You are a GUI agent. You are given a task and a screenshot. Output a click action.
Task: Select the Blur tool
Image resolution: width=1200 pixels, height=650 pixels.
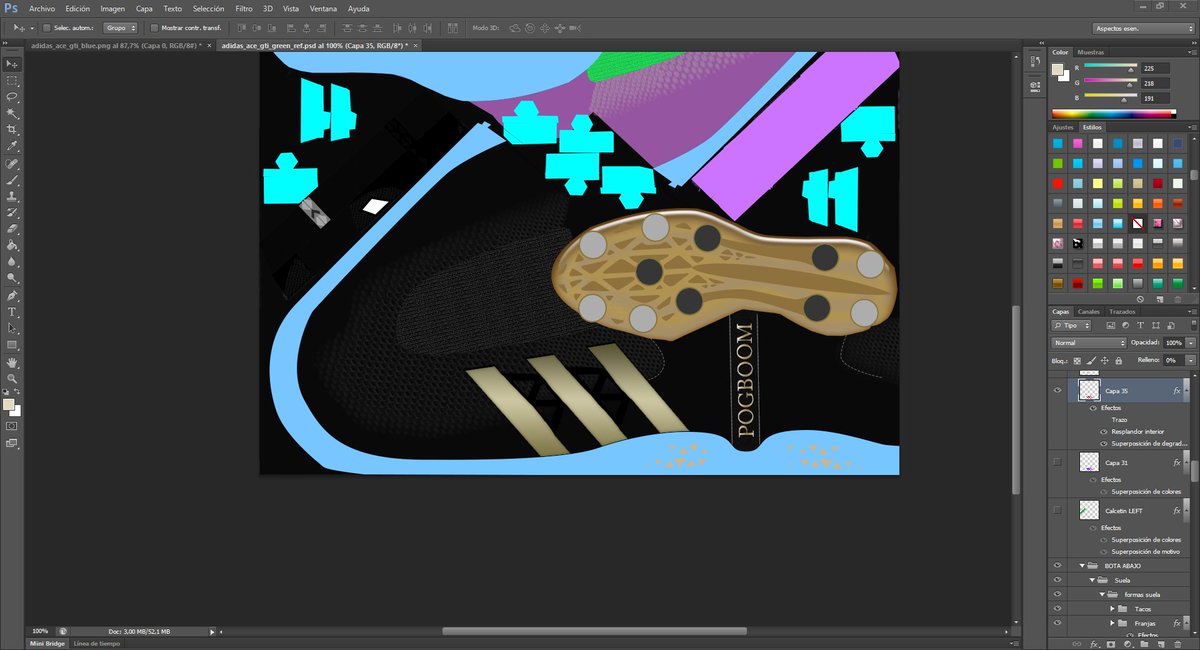pos(12,262)
